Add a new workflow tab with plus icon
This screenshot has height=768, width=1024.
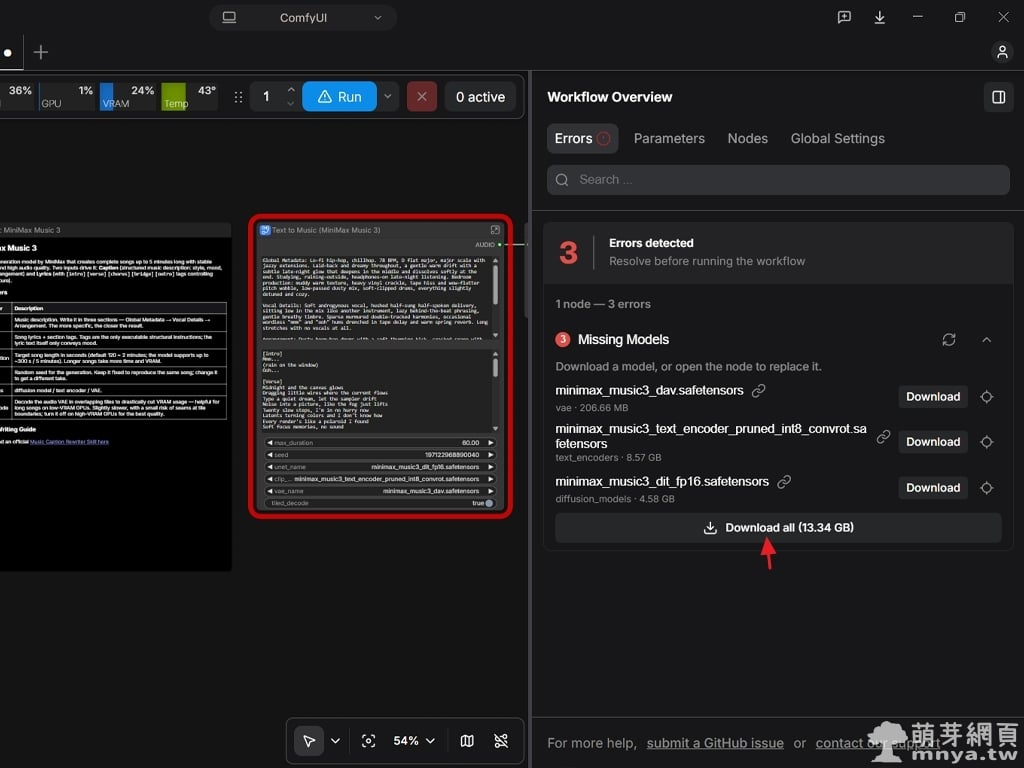[x=40, y=52]
